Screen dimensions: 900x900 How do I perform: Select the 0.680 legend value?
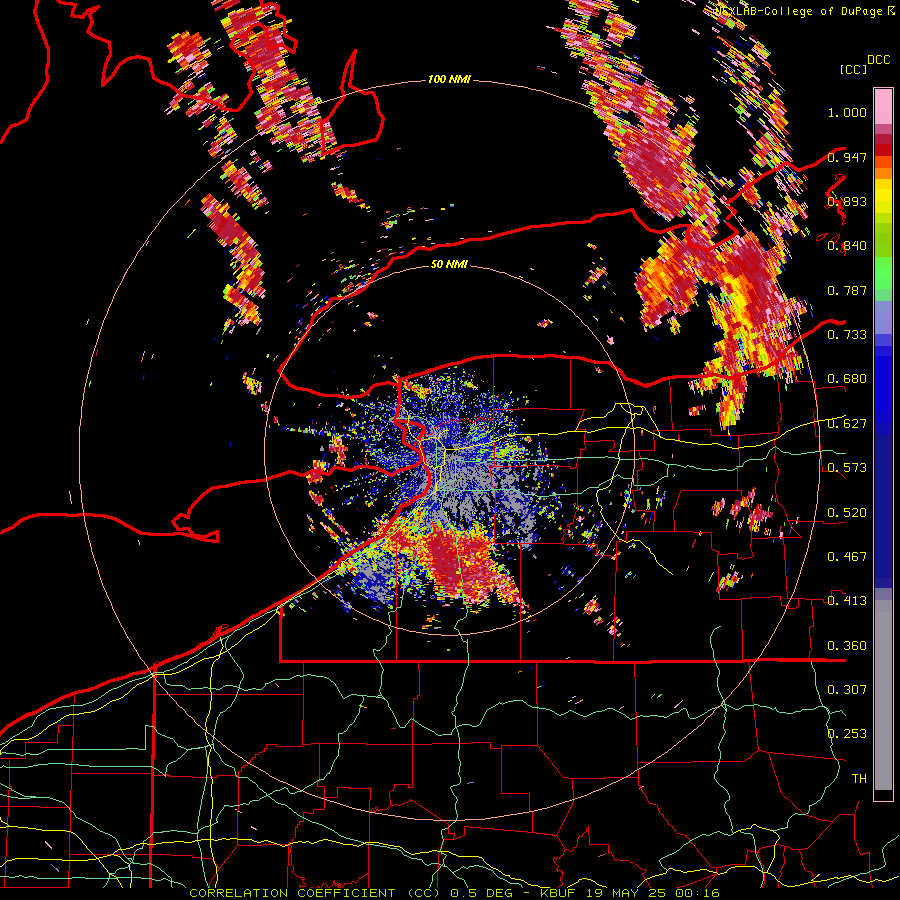[x=847, y=379]
